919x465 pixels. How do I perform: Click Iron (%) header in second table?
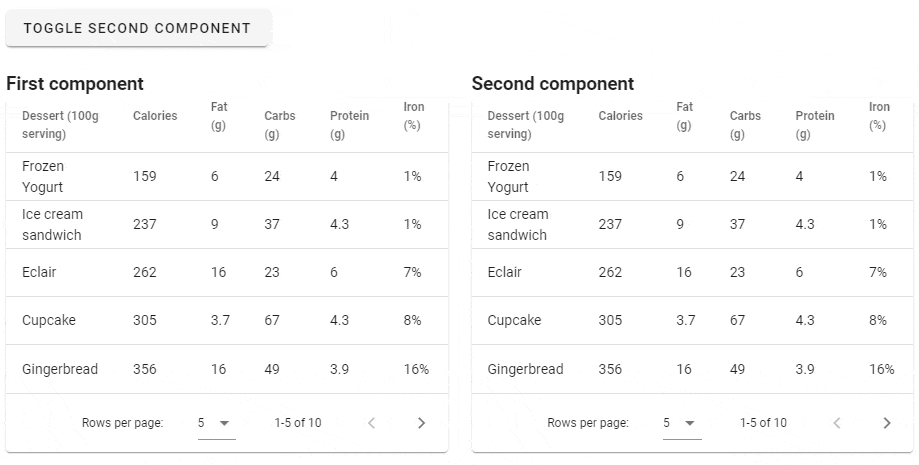pyautogui.click(x=879, y=116)
